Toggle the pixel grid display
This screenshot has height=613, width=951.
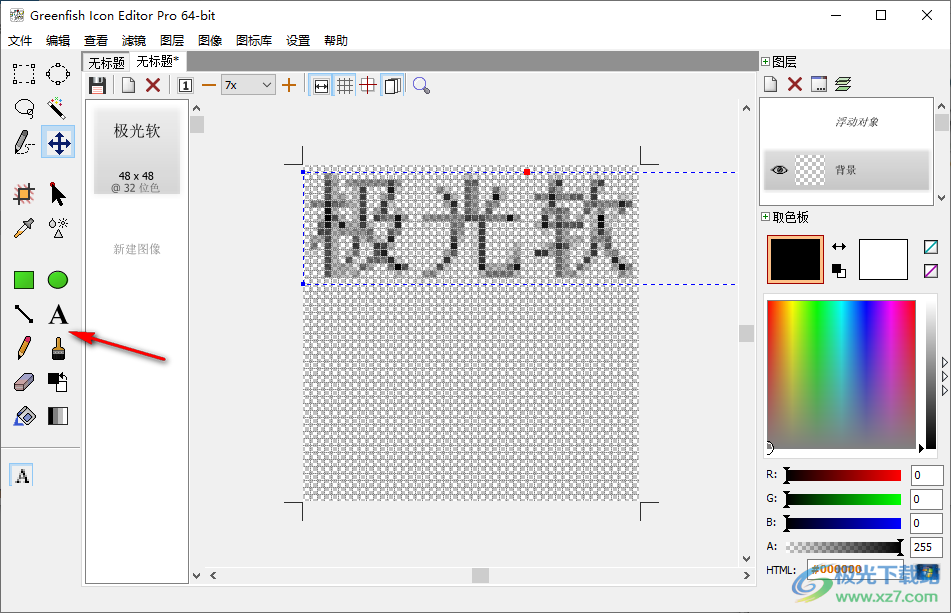(344, 86)
